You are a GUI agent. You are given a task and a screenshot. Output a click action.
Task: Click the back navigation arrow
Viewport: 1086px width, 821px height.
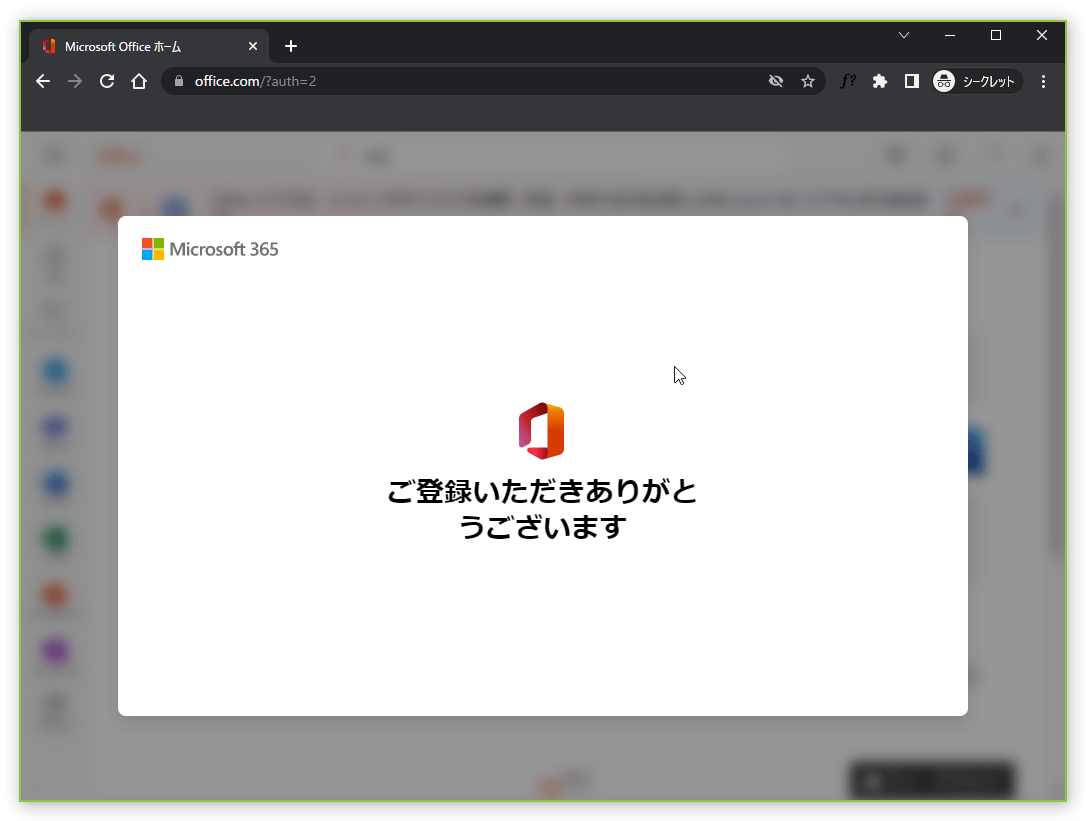(43, 81)
